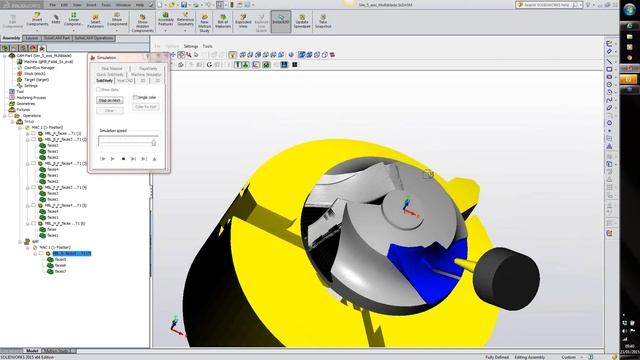Click the Simulation speed slider handle

click(x=154, y=142)
